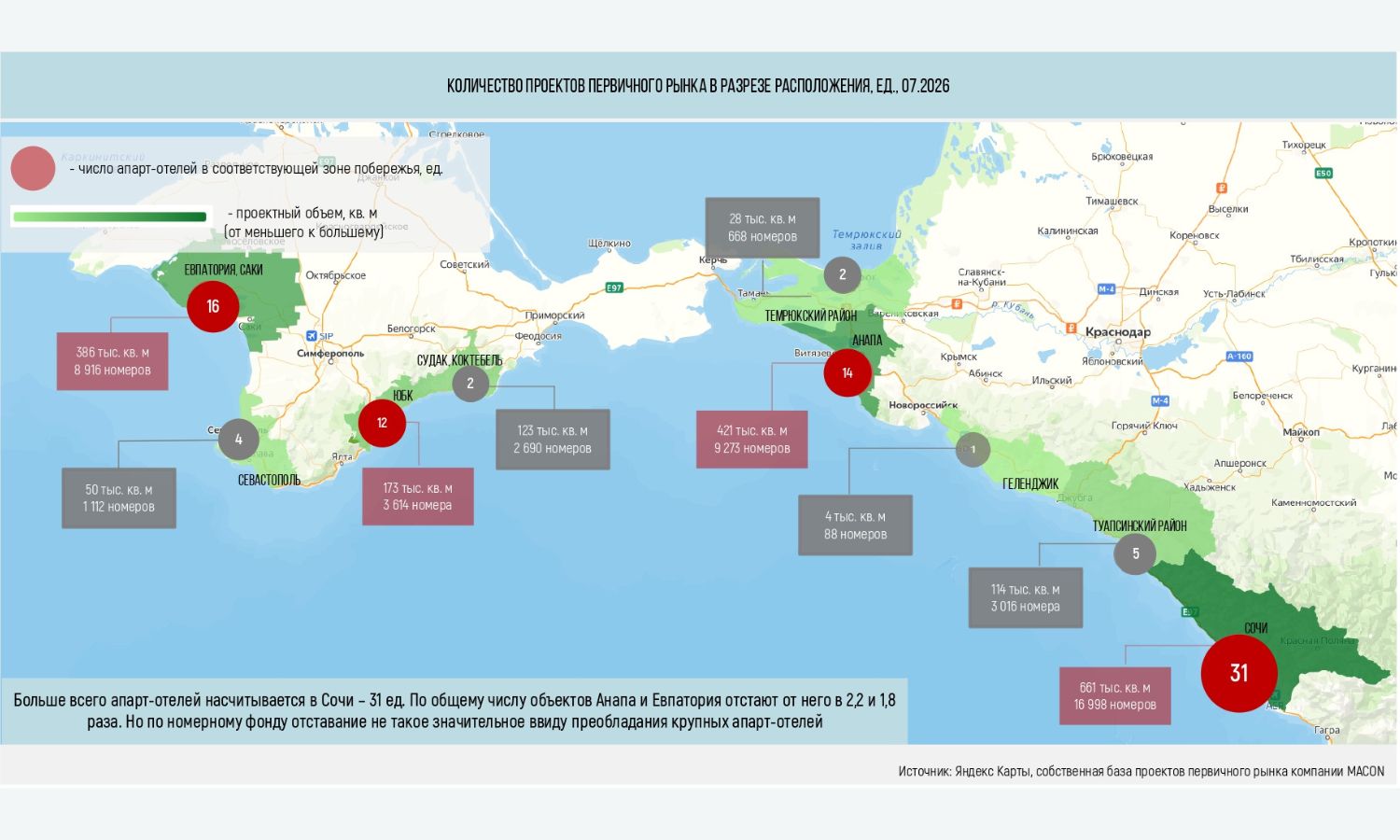1400x840 pixels.
Task: Click the M-4 road badge near Krasnodar
Action: click(1106, 289)
